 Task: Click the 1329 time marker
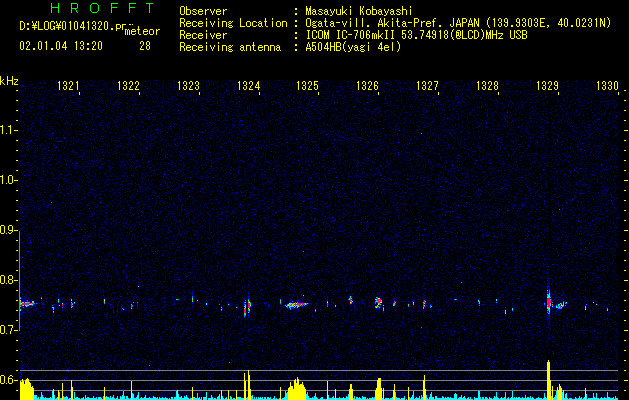click(547, 86)
